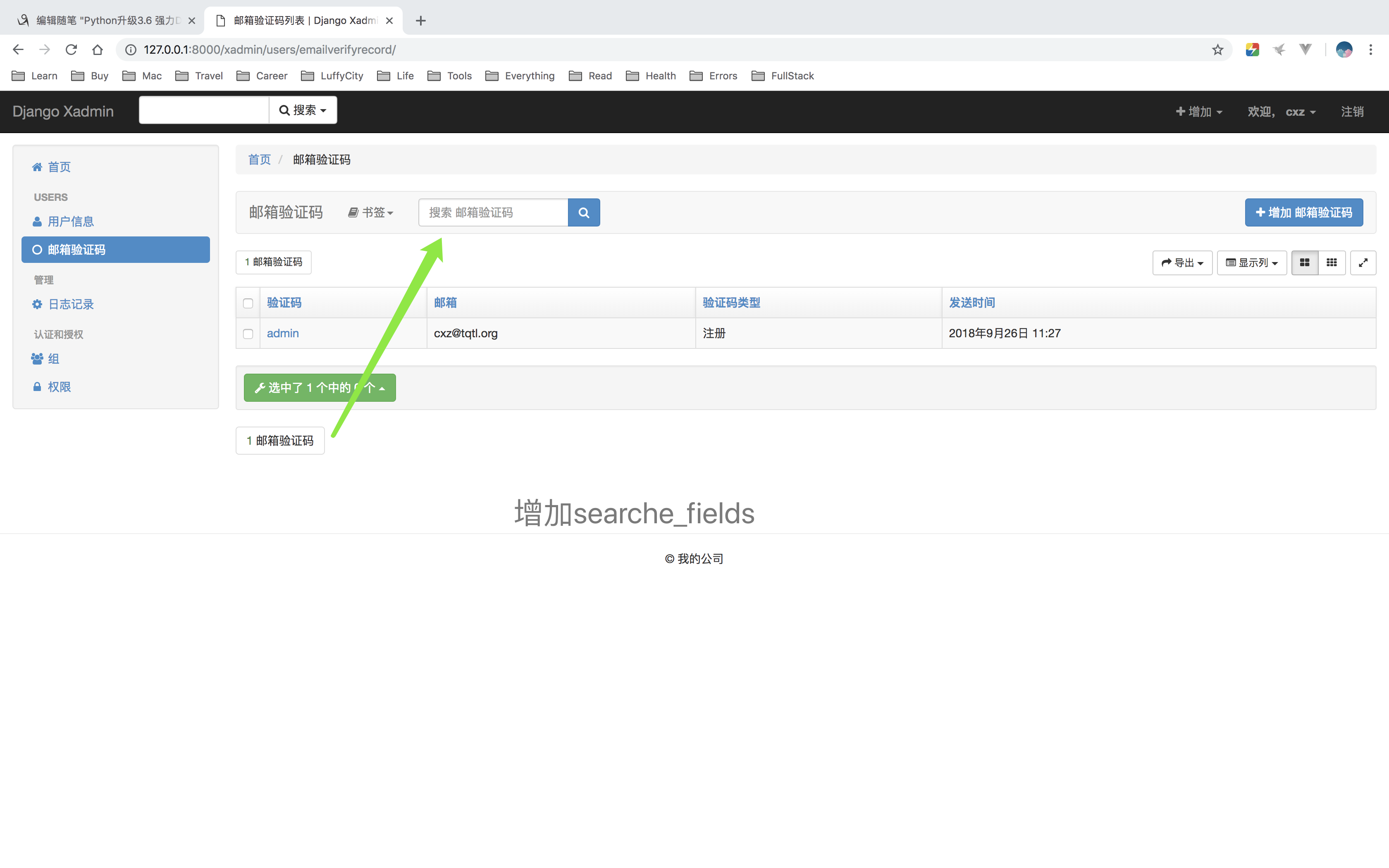The image size is (1389, 868).
Task: Expand the 导出 export dropdown
Action: click(1182, 262)
